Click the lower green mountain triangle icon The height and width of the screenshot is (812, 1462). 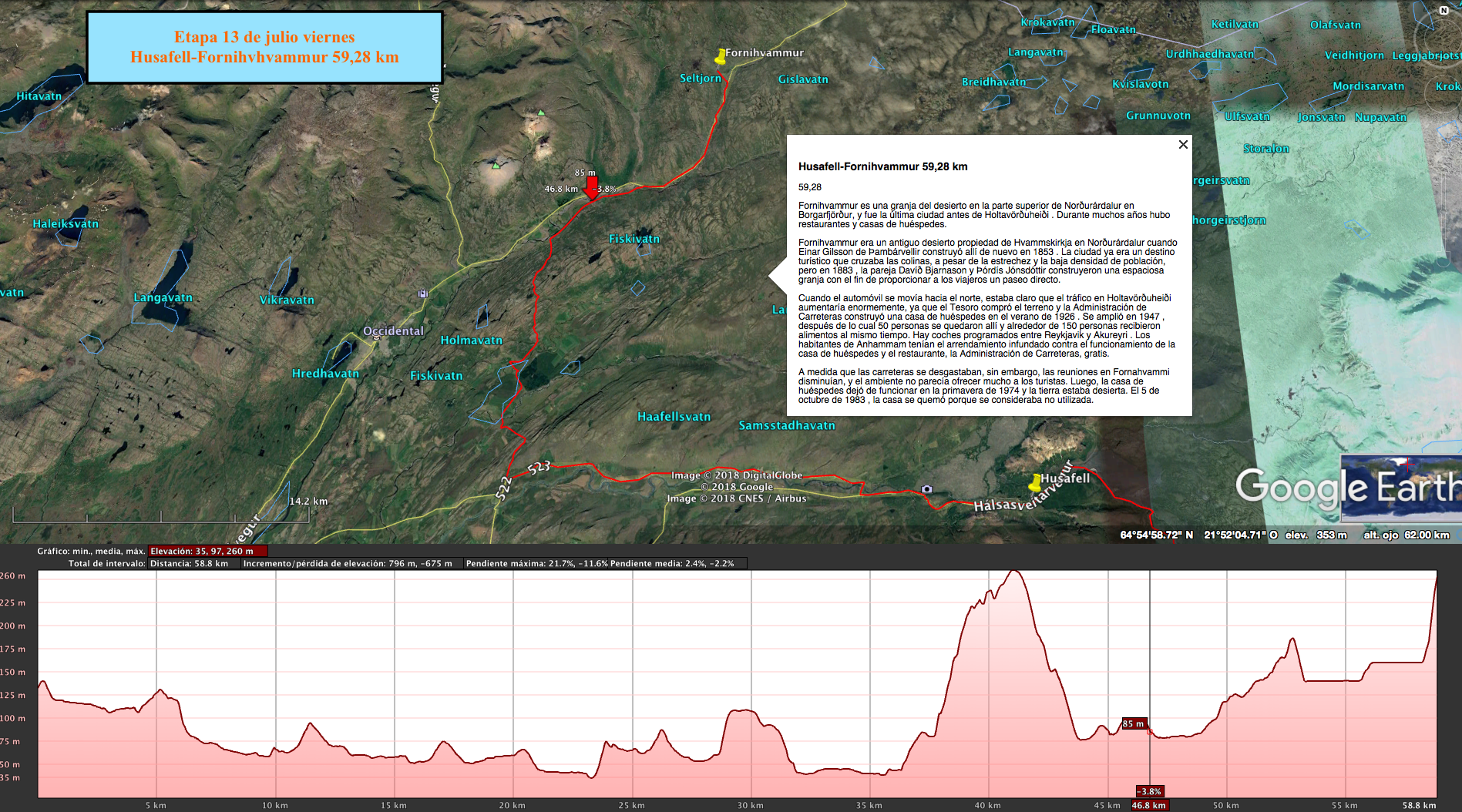tap(496, 165)
